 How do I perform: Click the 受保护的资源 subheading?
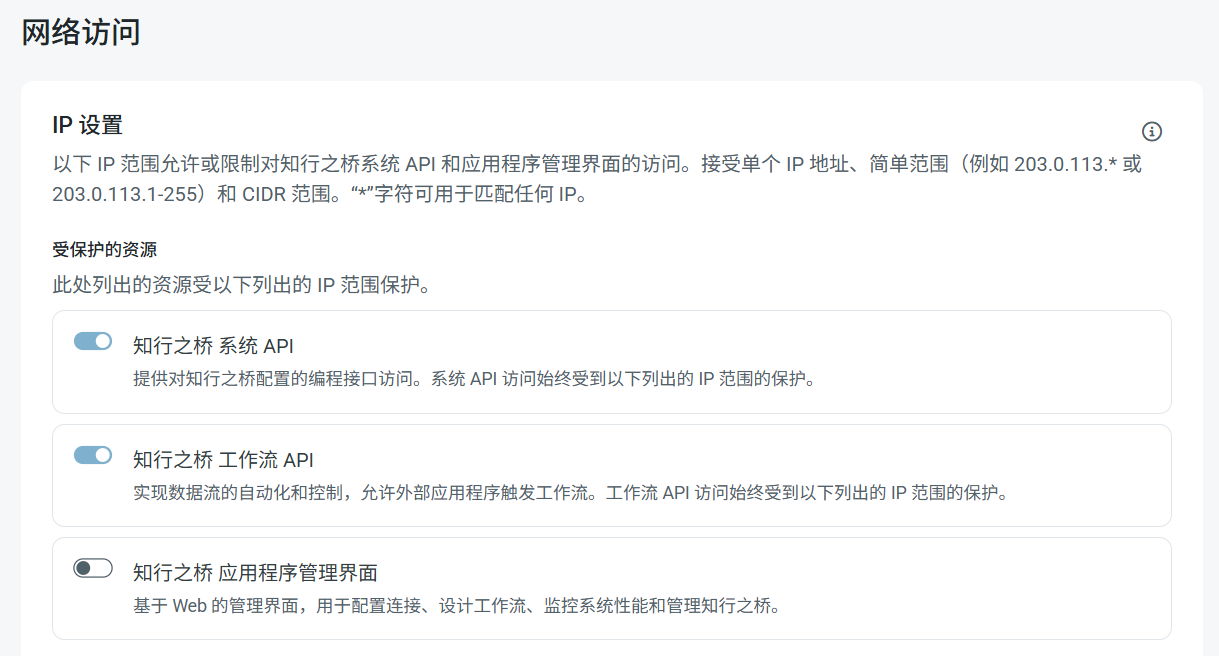[104, 249]
